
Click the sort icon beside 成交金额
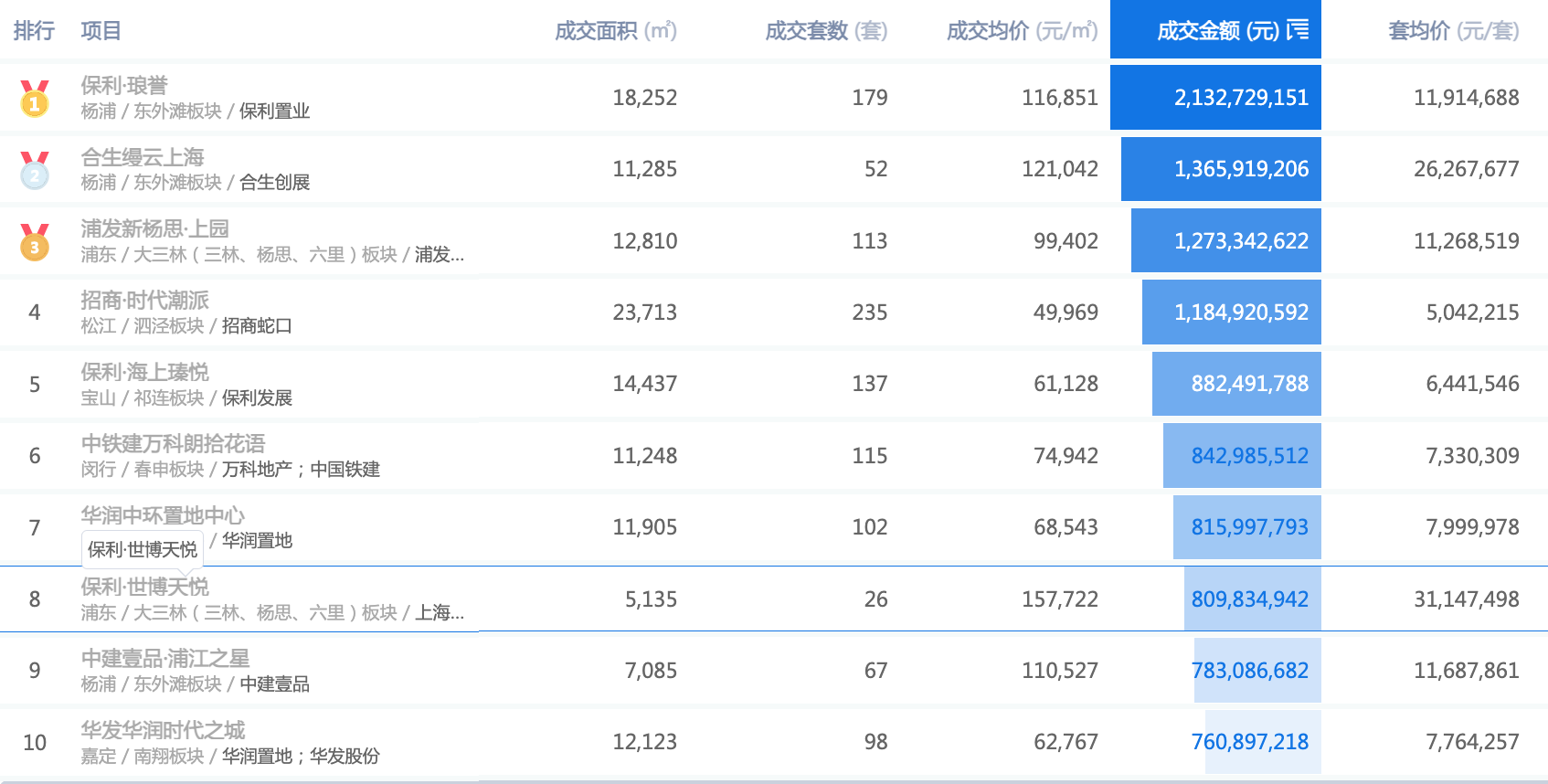[x=1298, y=31]
